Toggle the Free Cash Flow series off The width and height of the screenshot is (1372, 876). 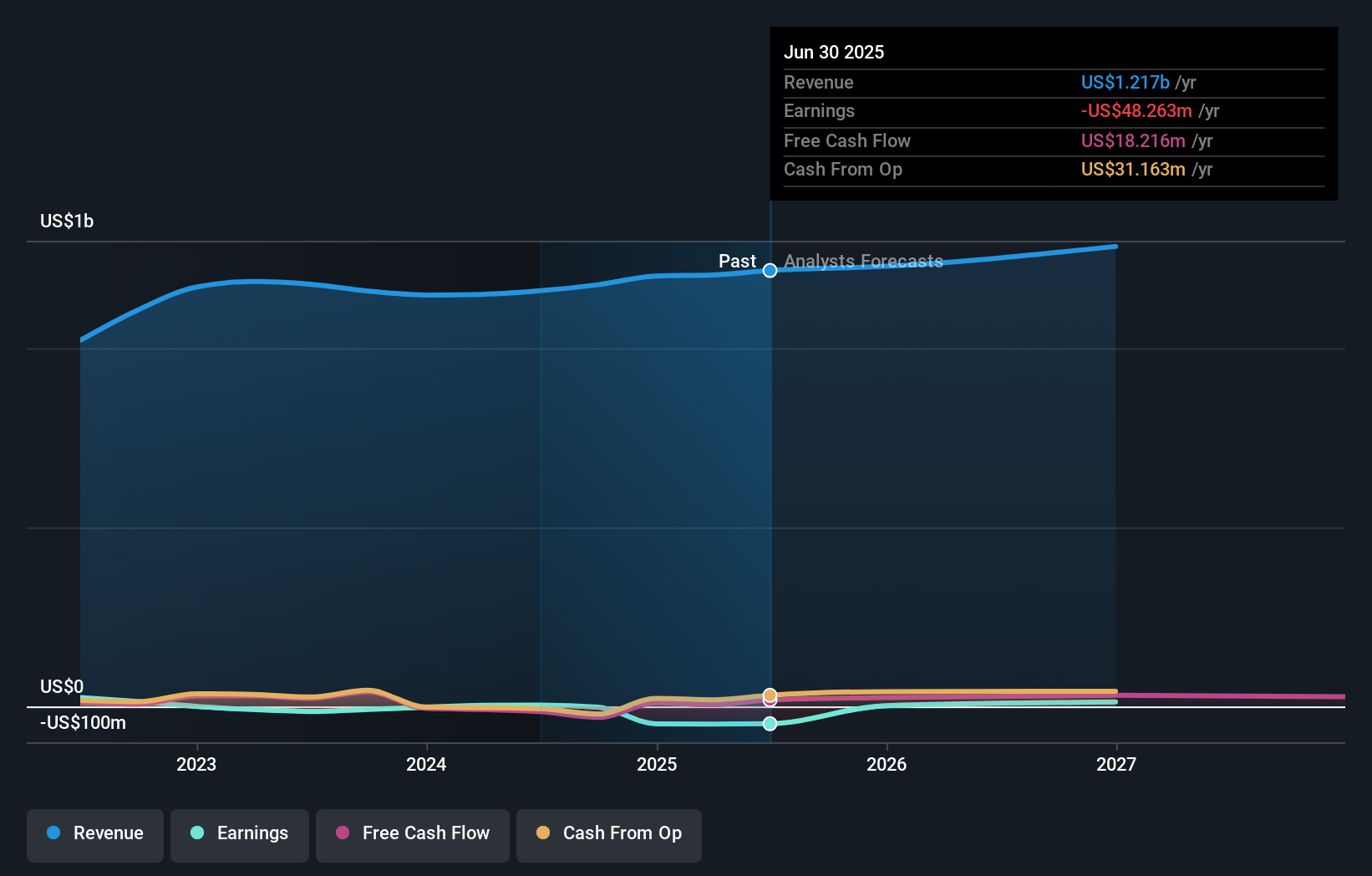[x=413, y=833]
